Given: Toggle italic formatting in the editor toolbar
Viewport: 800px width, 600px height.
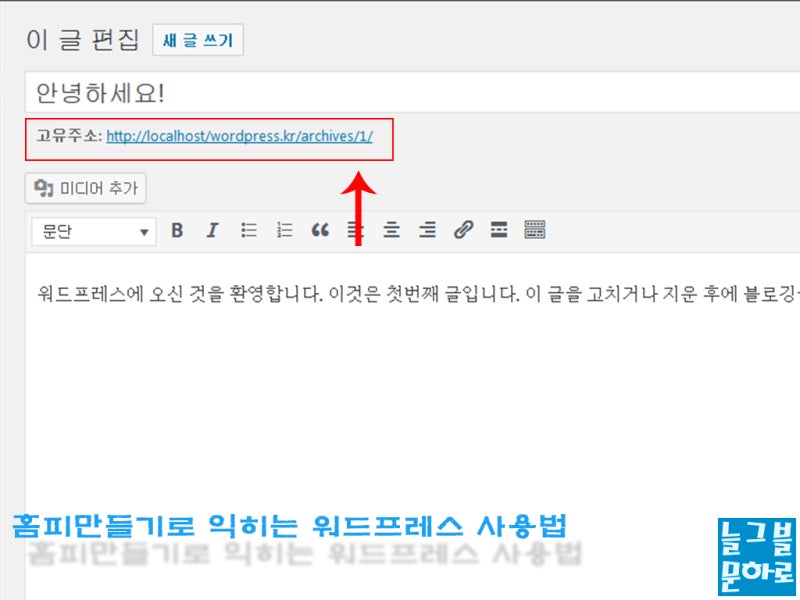Looking at the screenshot, I should [212, 230].
